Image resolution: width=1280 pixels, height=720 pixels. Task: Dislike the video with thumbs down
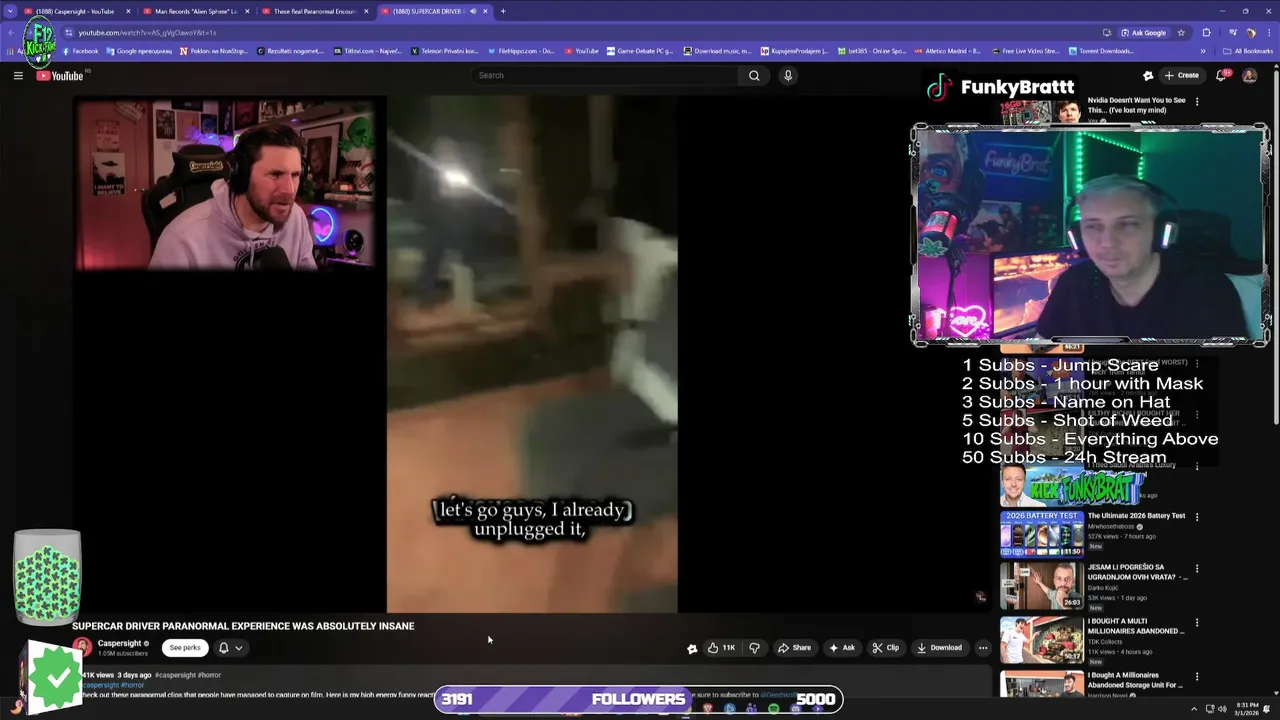754,648
